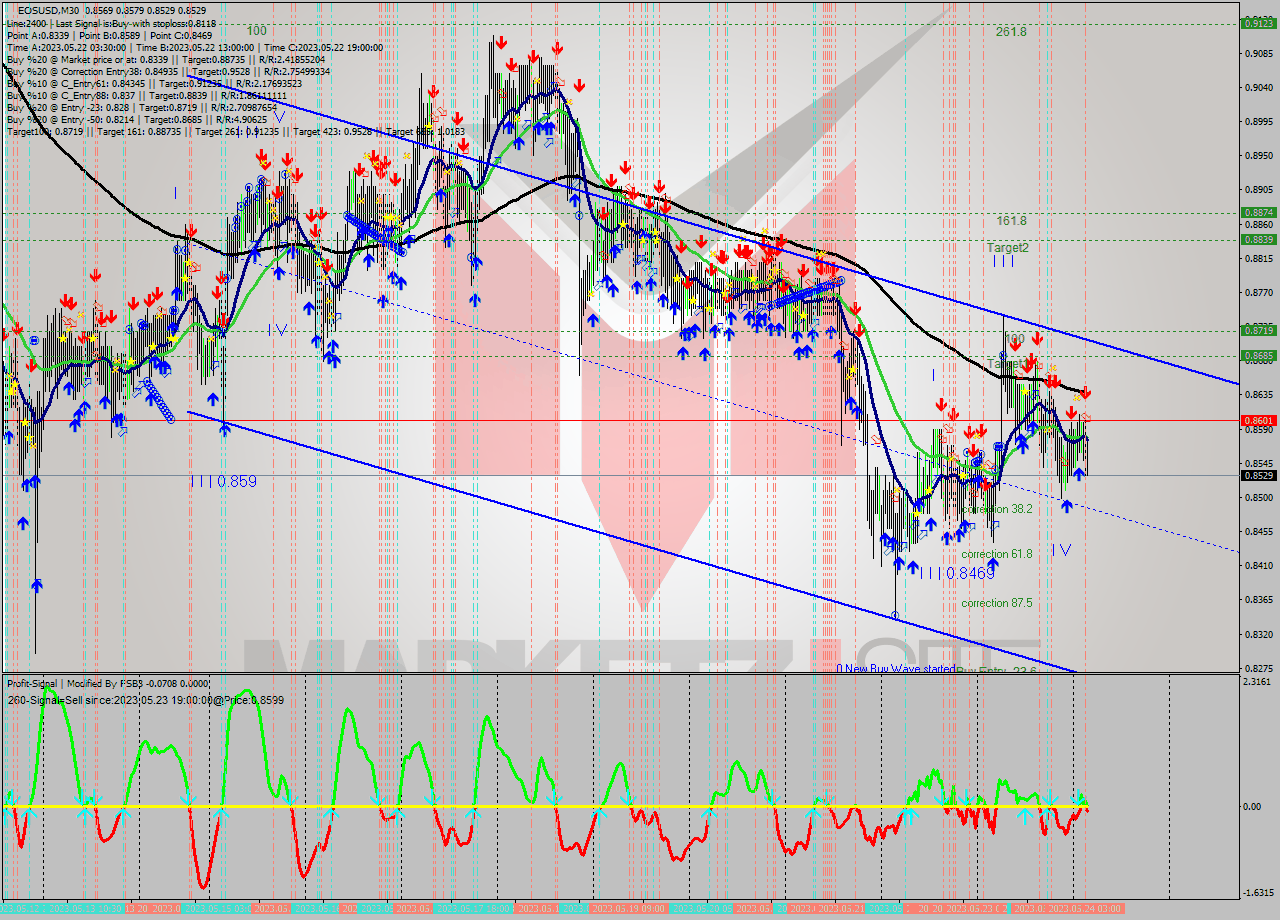Click the 0.9085 price axis value
The width and height of the screenshot is (1280, 920).
click(x=1257, y=54)
